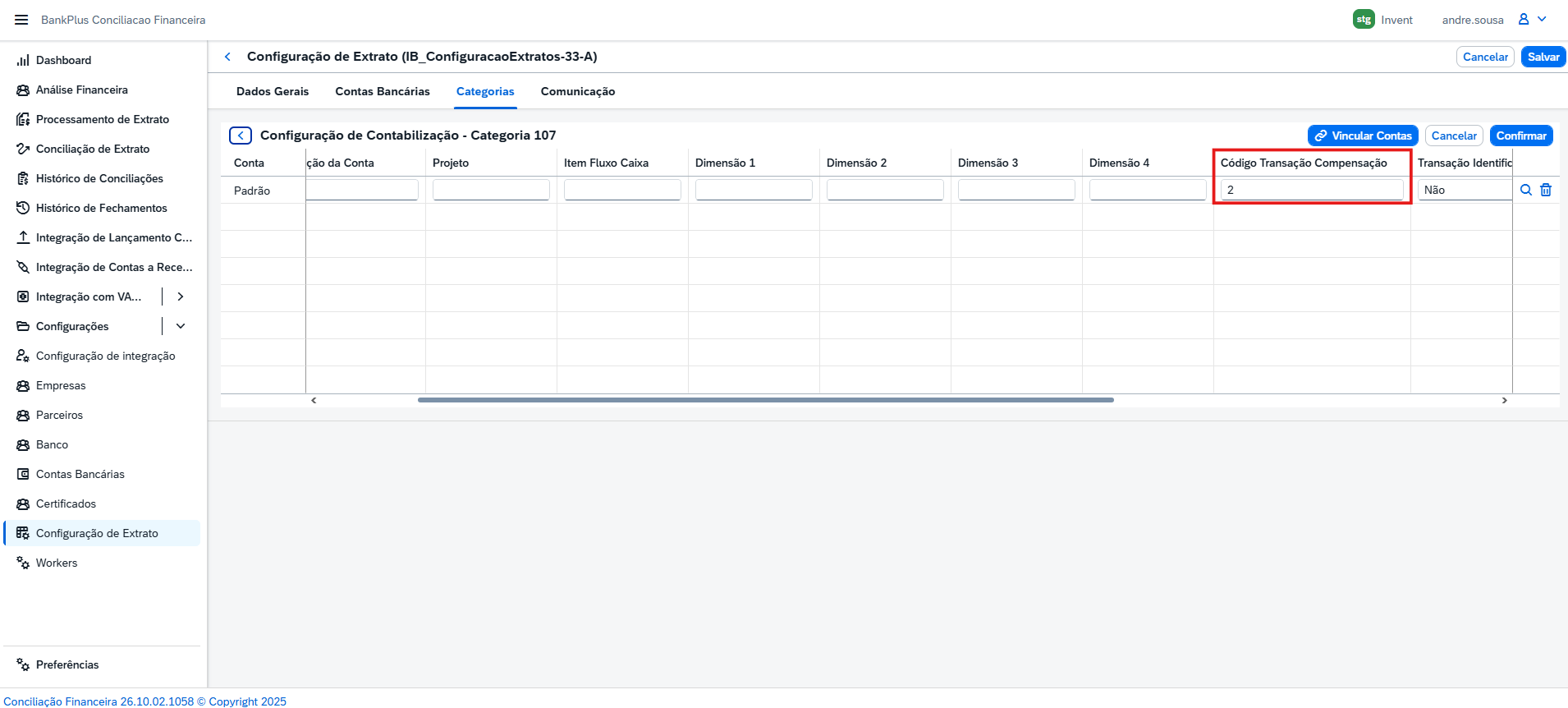Focus the Código Transação Compensação field
Image resolution: width=1568 pixels, height=708 pixels.
pos(1312,190)
